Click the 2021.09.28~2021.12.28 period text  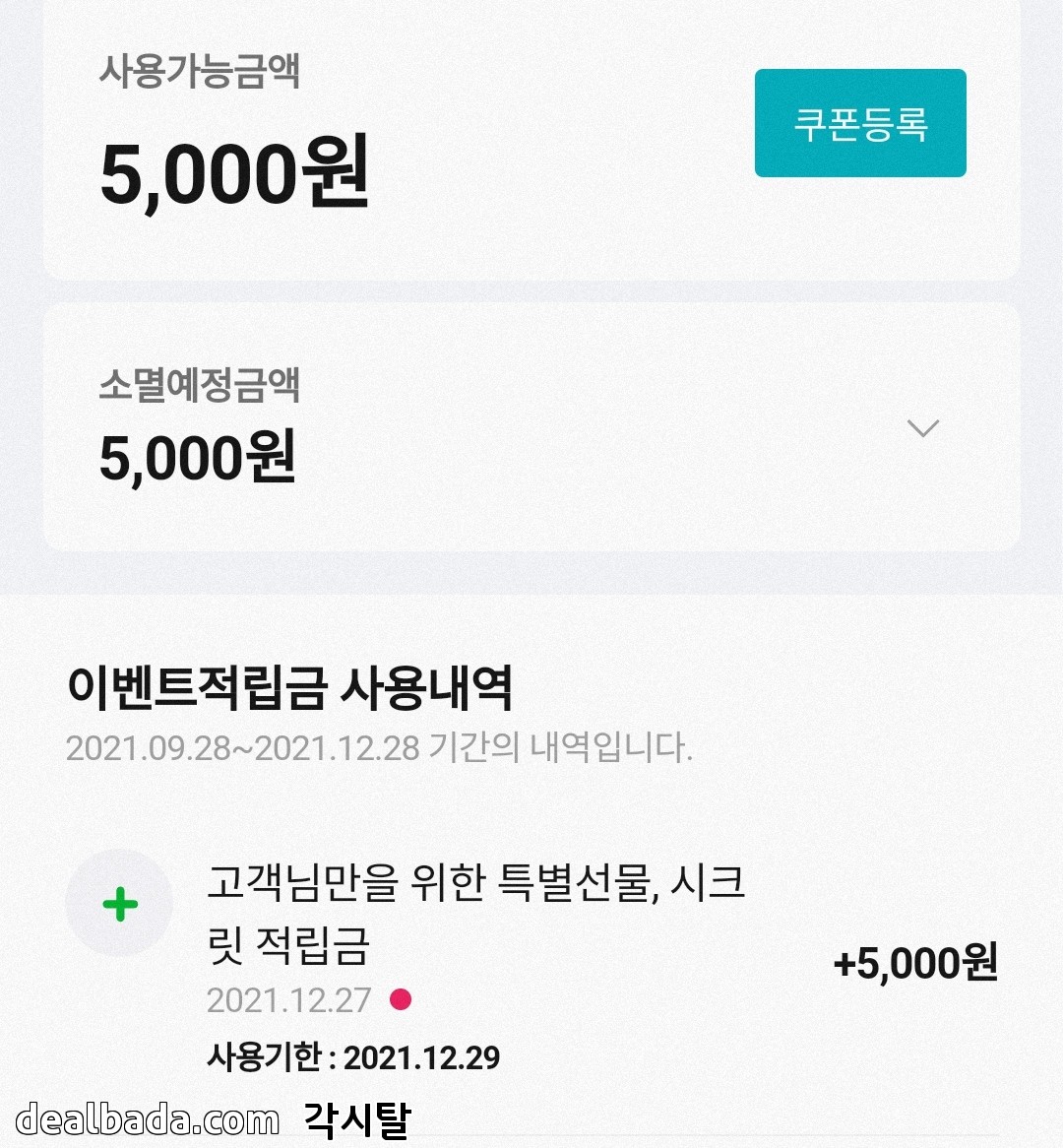coord(242,748)
